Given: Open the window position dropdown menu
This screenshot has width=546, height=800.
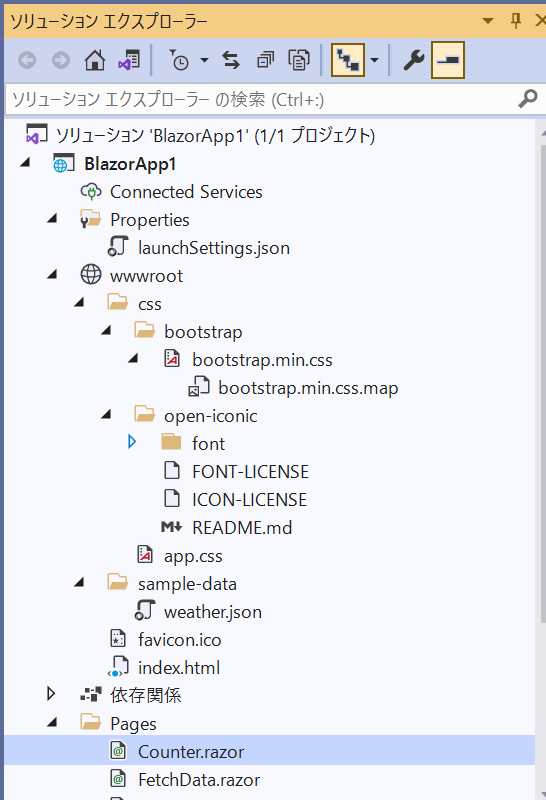Looking at the screenshot, I should click(x=488, y=21).
